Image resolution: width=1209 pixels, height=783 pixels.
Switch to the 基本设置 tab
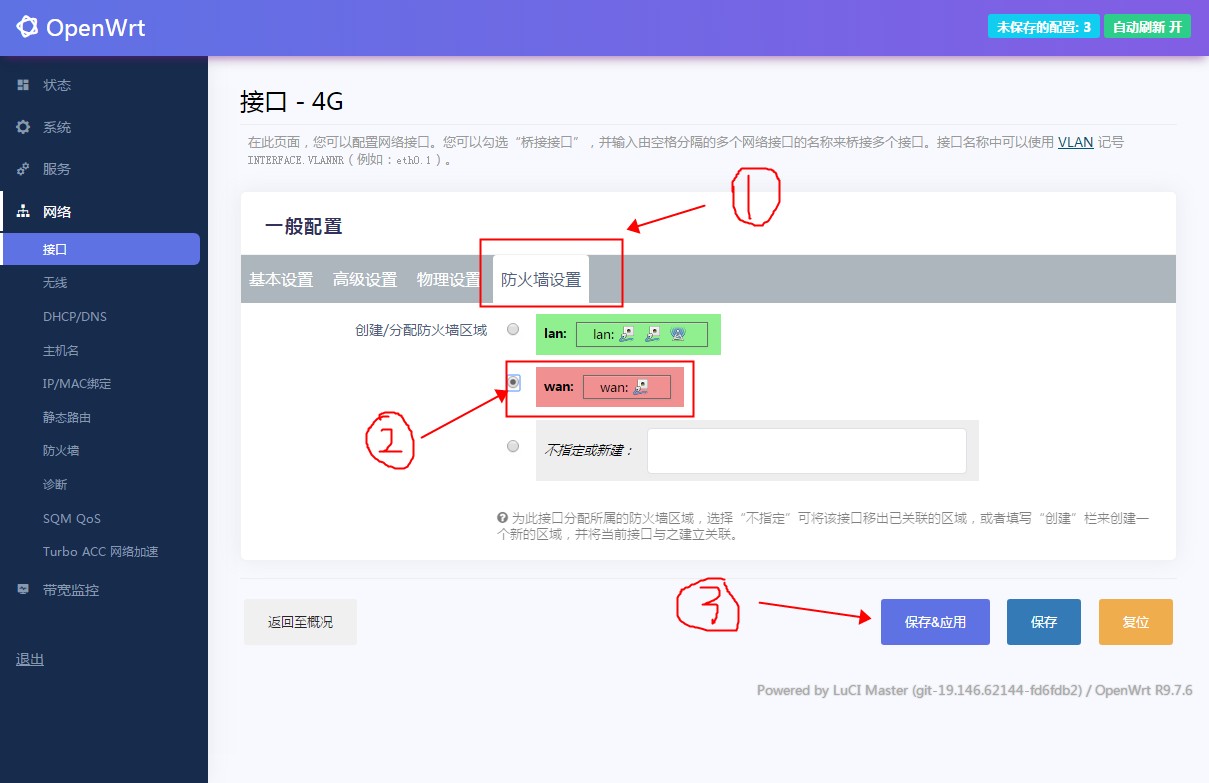281,280
